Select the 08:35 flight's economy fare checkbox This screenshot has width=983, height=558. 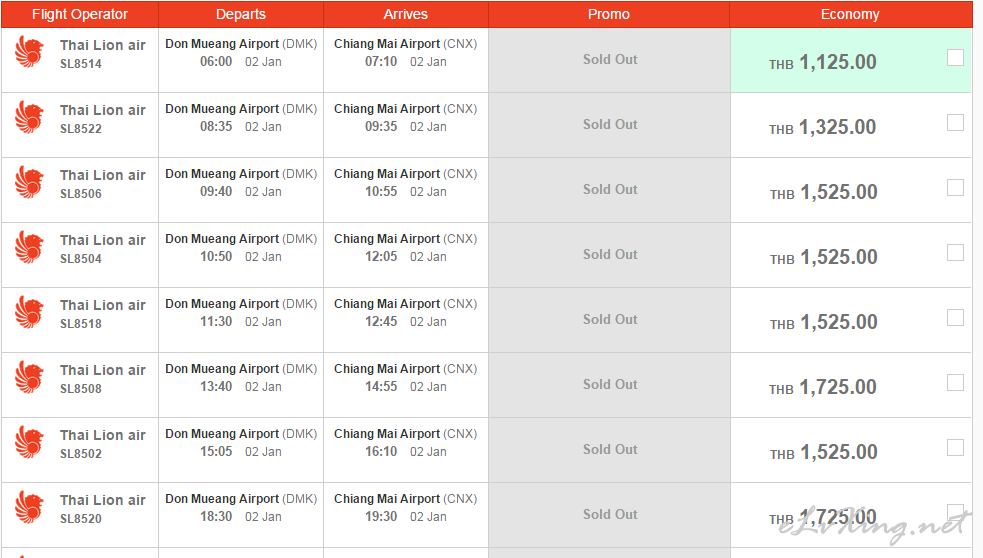click(x=955, y=123)
